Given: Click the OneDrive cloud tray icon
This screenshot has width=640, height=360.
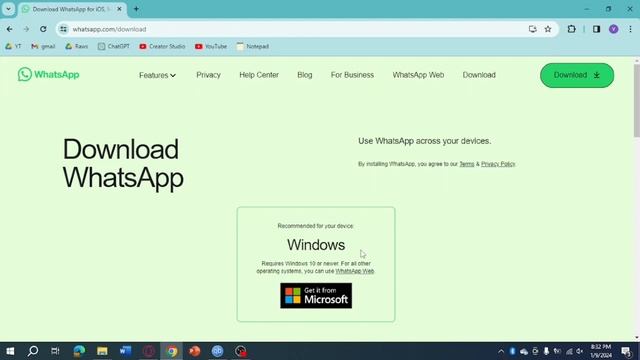Looking at the screenshot, I should click(524, 351).
